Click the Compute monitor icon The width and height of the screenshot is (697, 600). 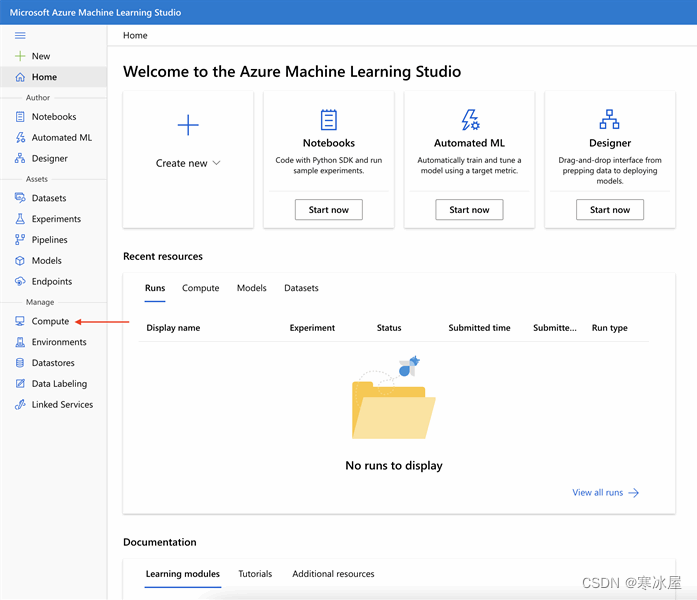[20, 321]
